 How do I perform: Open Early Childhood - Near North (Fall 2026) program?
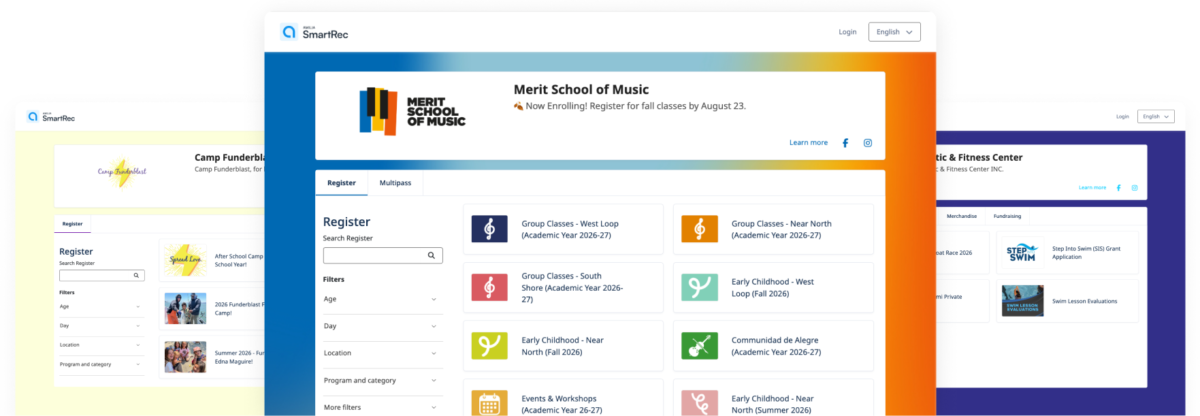pyautogui.click(x=563, y=346)
